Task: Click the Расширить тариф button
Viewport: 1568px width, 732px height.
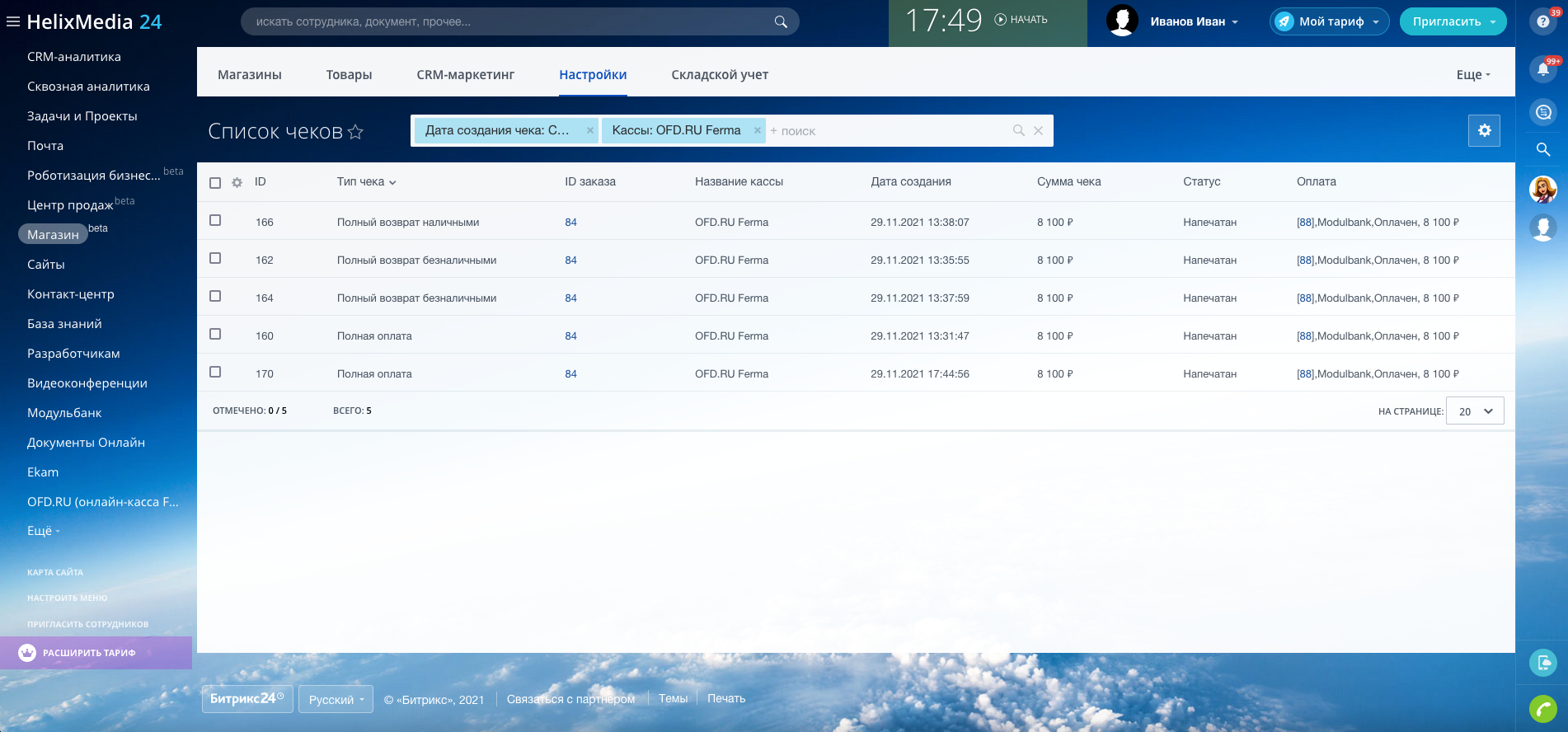Action: pyautogui.click(x=89, y=653)
